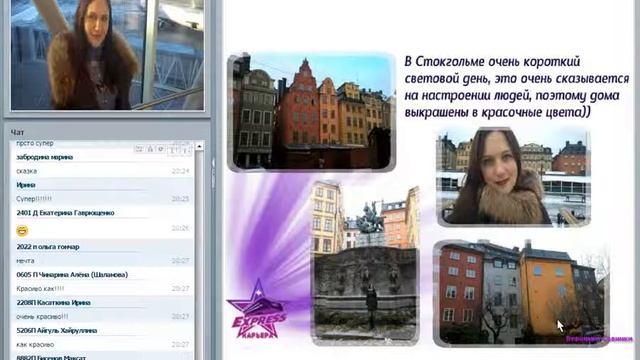The image size is (640, 360).
Task: Click the 20:25 timestamp beside "Супер!!!!!!"
Action: 180,199
